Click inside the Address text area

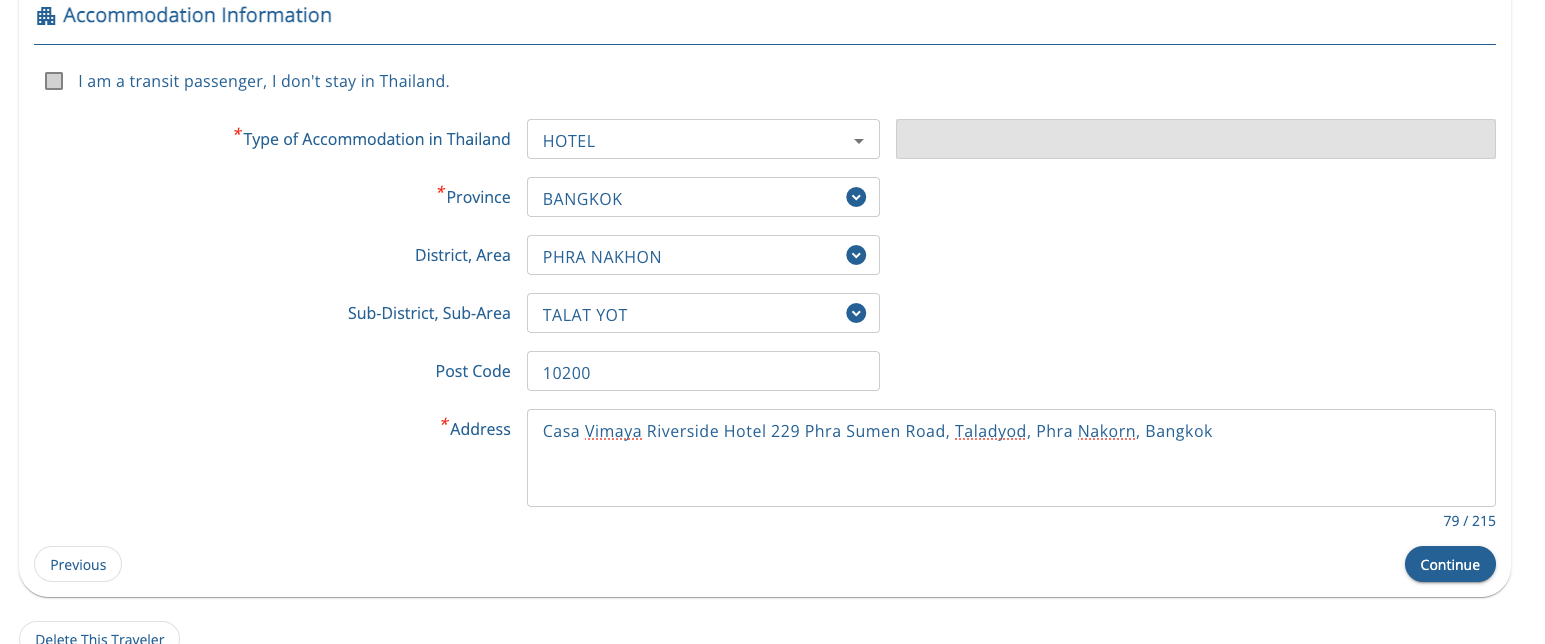pos(1010,470)
